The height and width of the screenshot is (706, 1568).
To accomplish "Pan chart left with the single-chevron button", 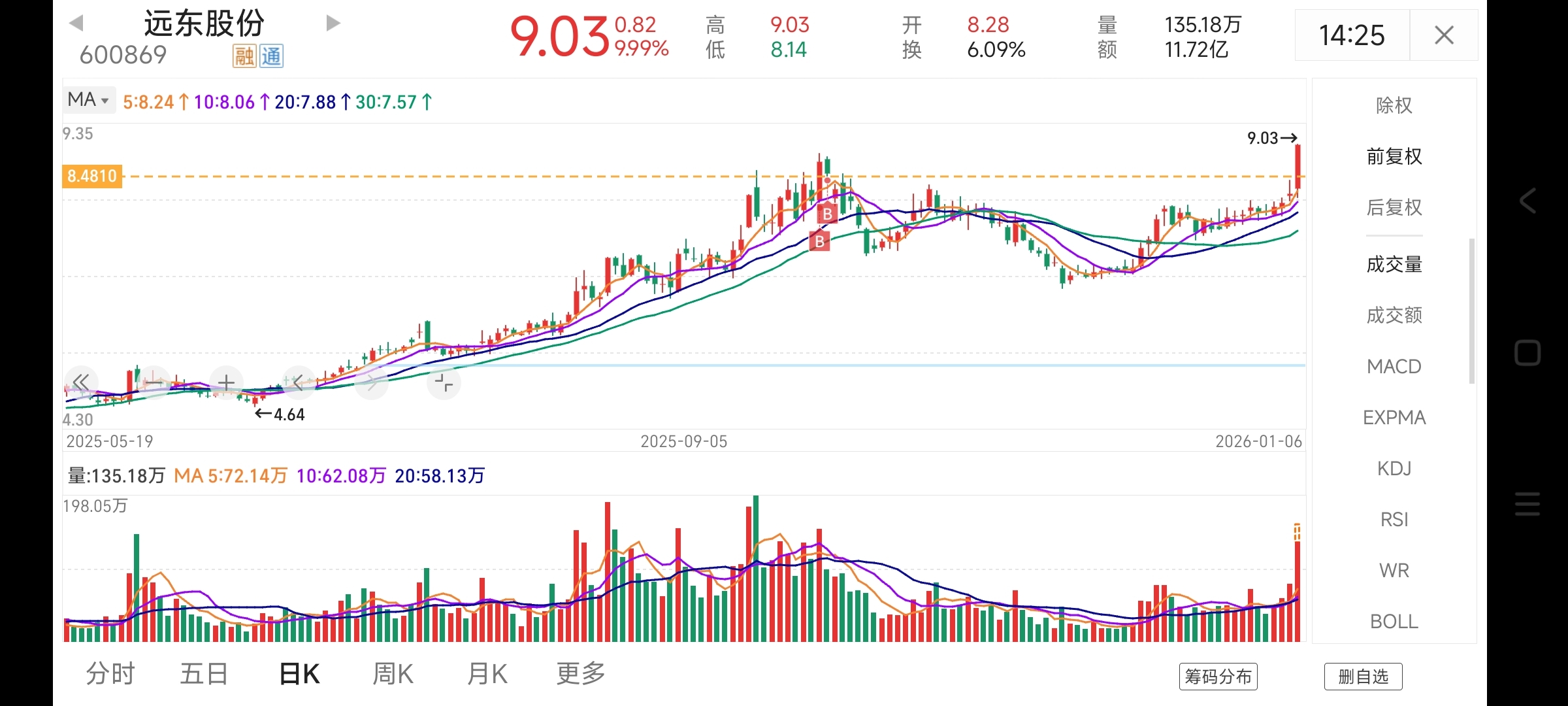I will pos(299,382).
